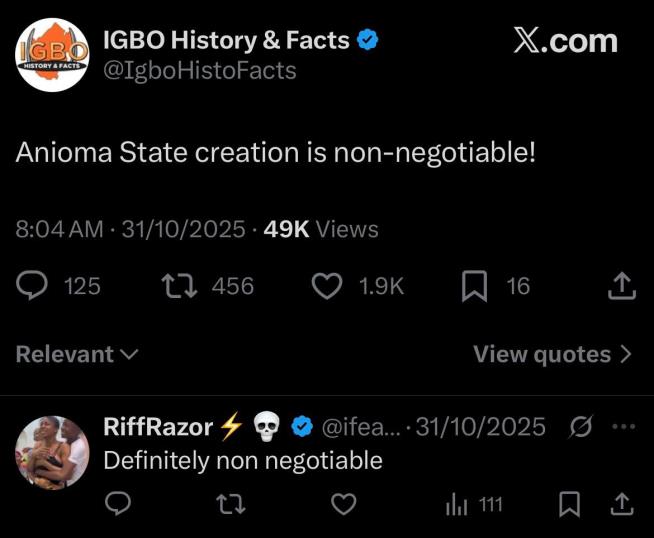Repost the Anioma State creation tweet
The image size is (654, 538).
pos(177,286)
